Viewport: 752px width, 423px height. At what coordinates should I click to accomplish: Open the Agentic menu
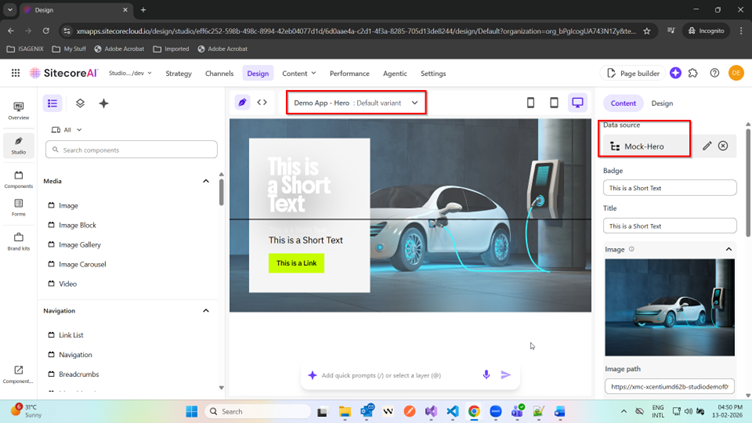(x=395, y=73)
